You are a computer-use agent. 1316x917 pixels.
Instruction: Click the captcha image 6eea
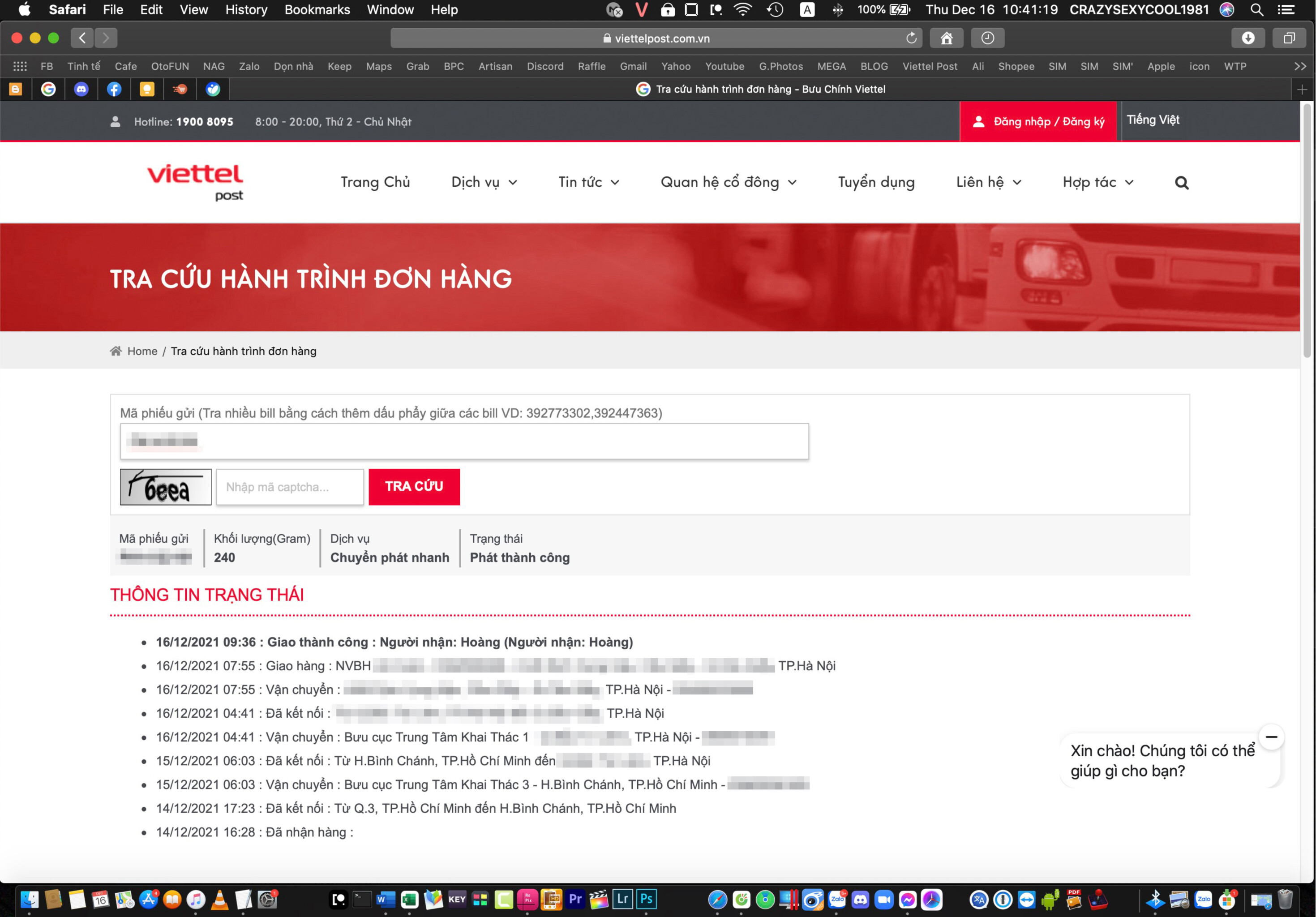click(x=166, y=487)
